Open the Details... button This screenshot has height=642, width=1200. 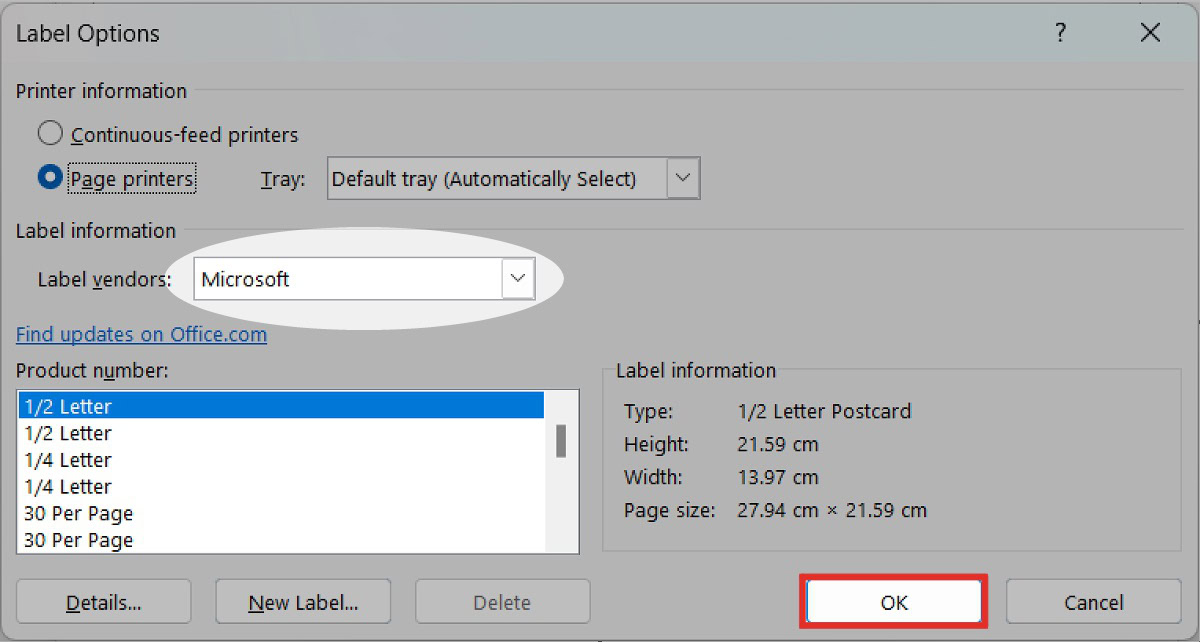[104, 602]
